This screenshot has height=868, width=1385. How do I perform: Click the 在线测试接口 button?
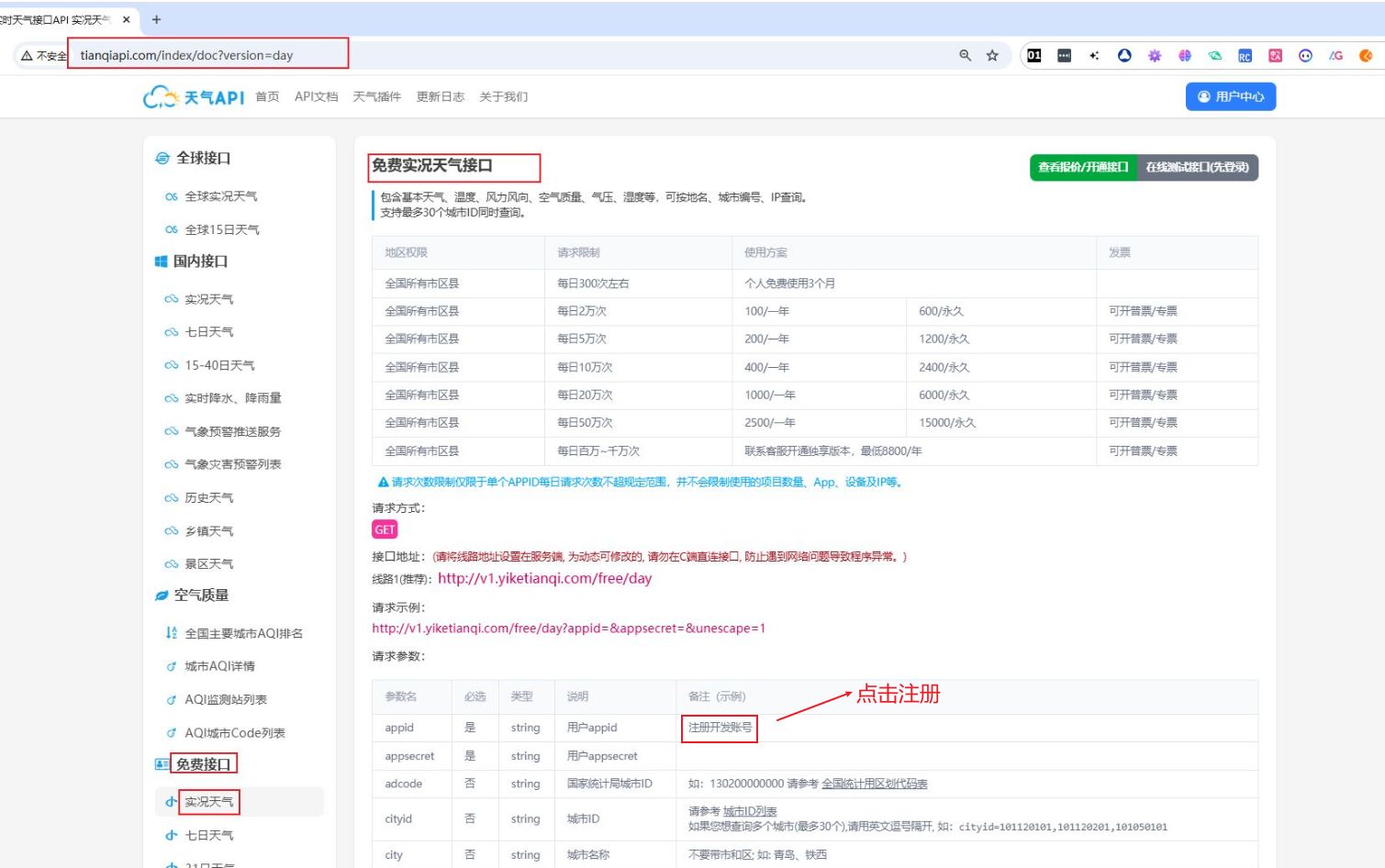(1197, 167)
